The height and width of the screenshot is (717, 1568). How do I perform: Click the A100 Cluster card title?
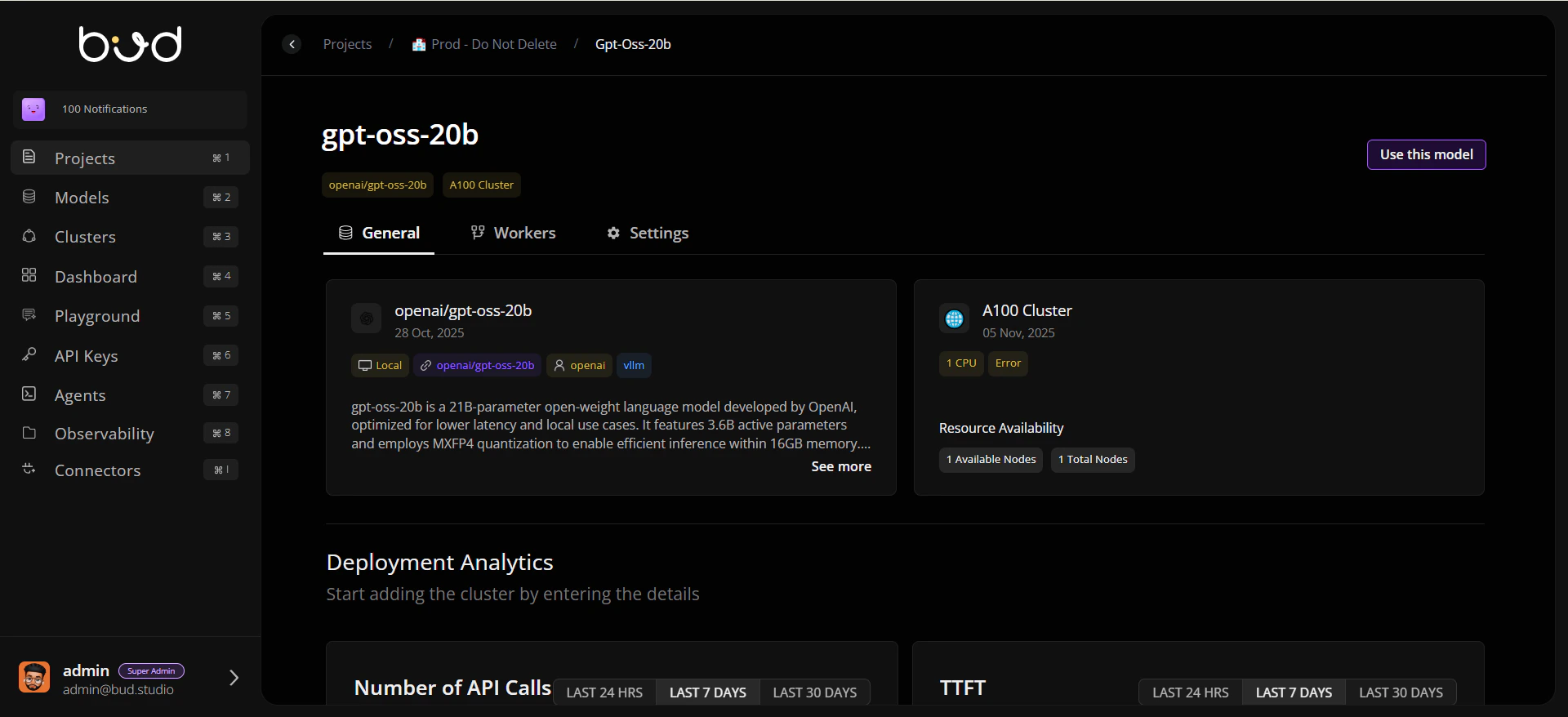pyautogui.click(x=1027, y=311)
